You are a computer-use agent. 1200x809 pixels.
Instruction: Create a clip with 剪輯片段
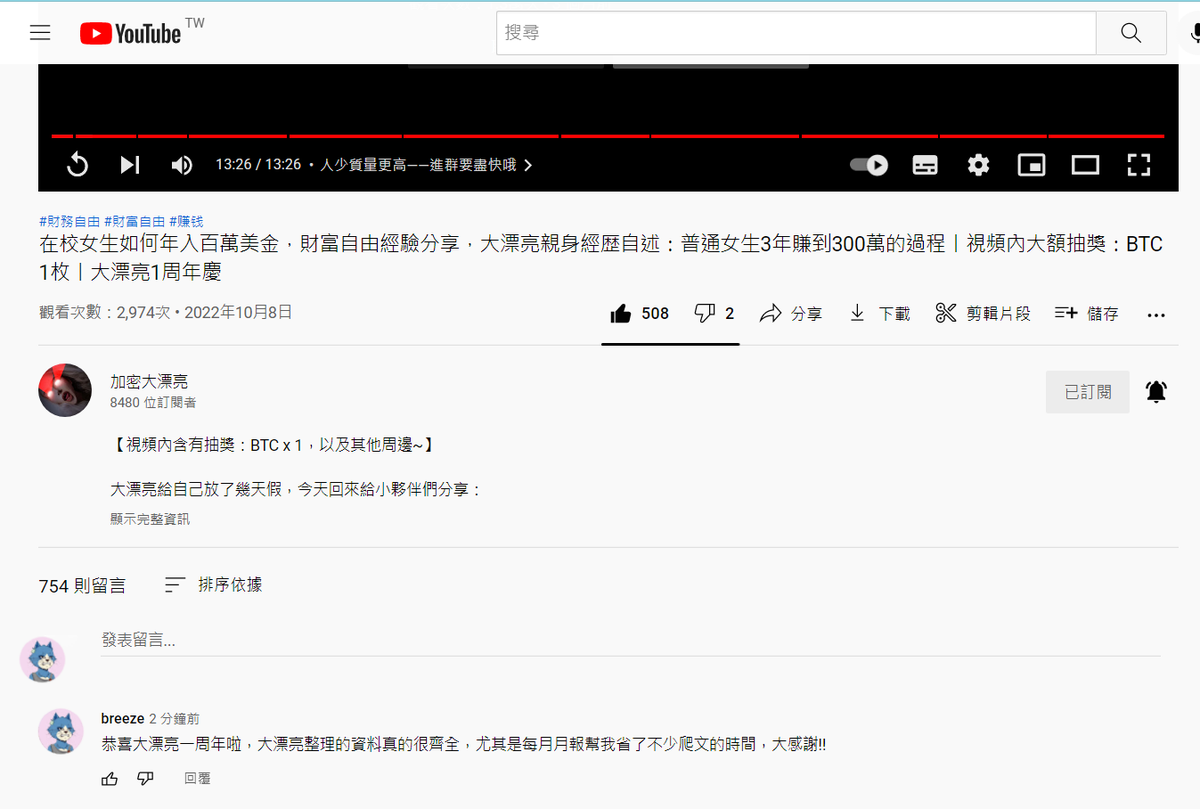click(982, 314)
